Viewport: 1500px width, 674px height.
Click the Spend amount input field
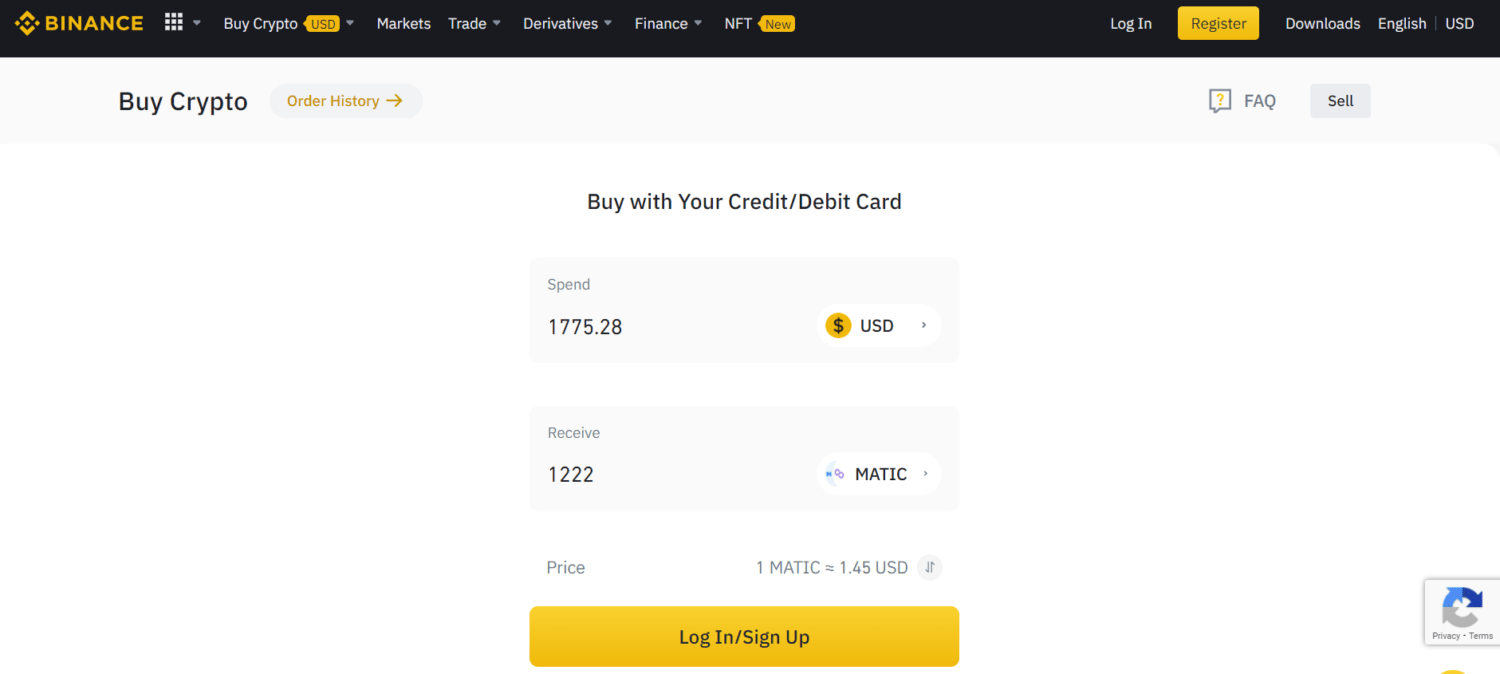click(x=650, y=326)
